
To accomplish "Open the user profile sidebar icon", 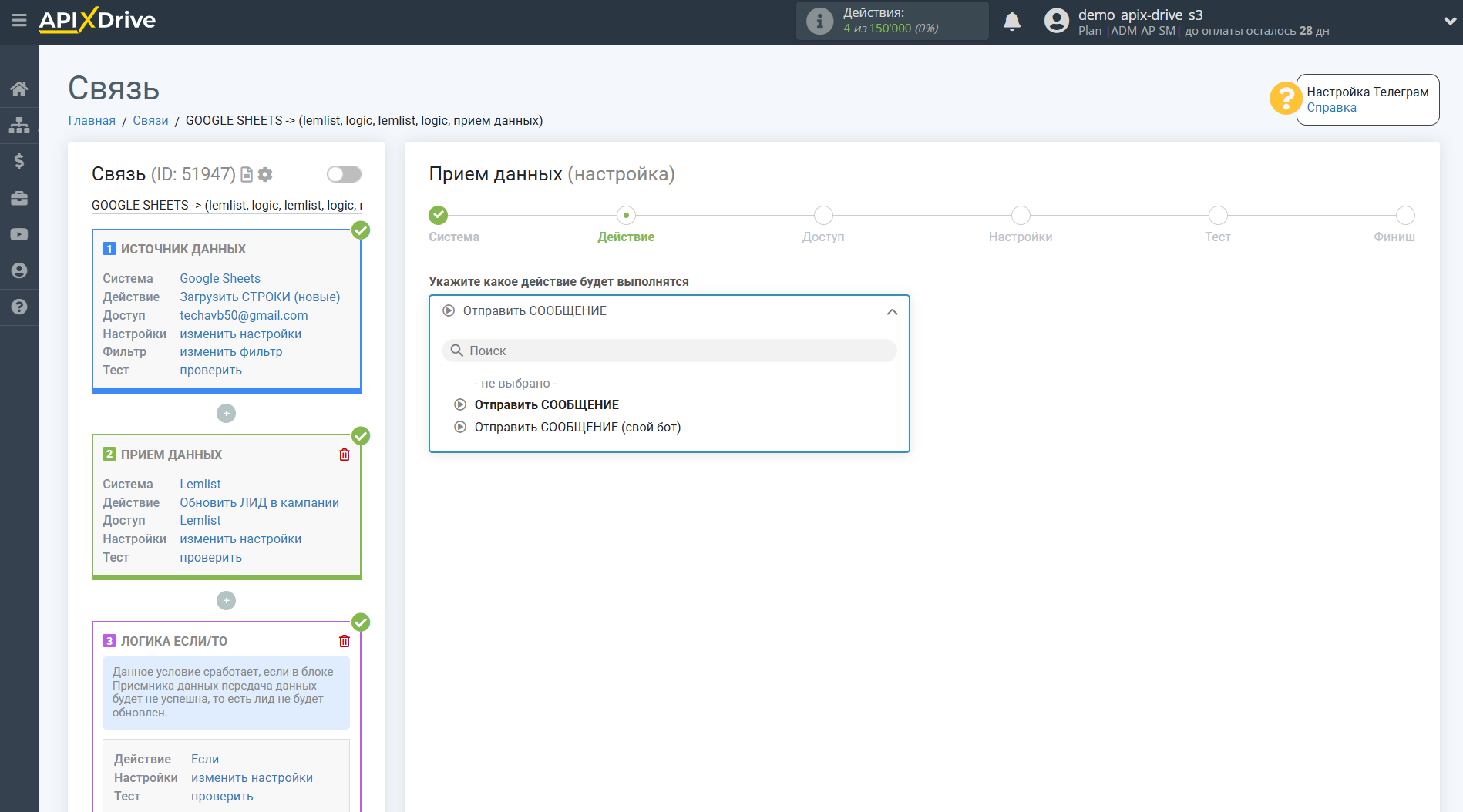I will coord(19,270).
